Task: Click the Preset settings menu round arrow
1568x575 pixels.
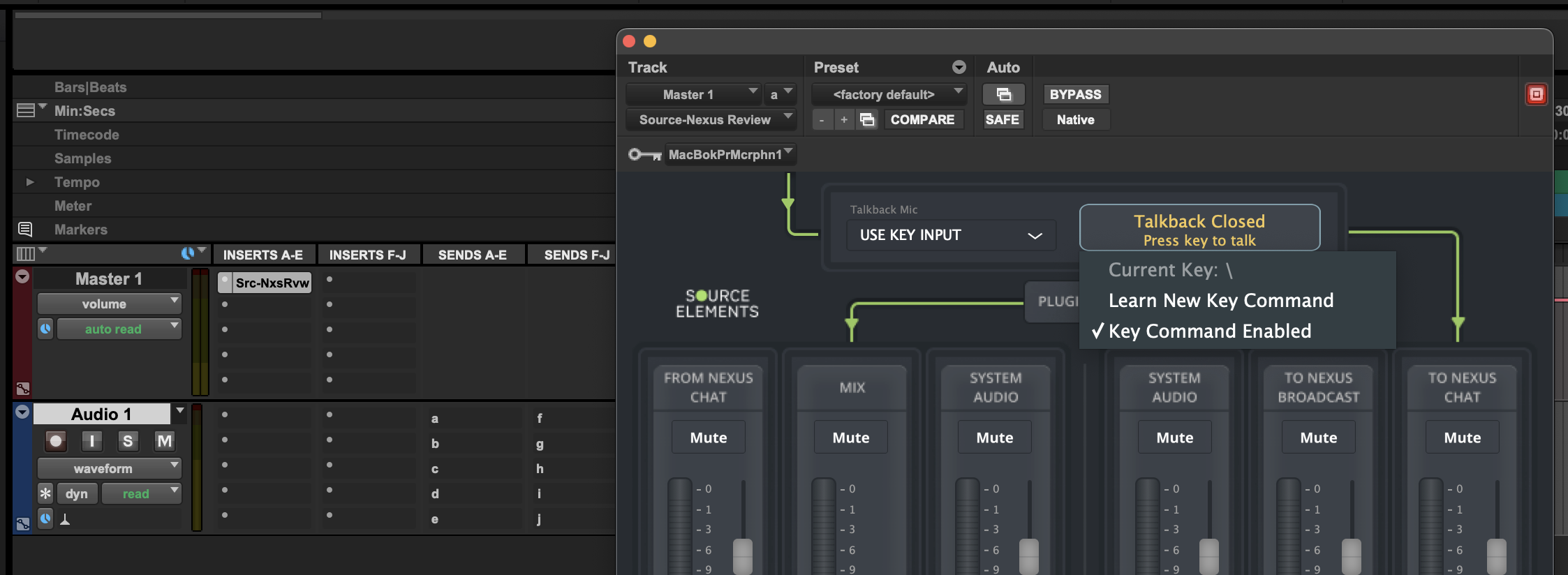Action: pyautogui.click(x=959, y=67)
